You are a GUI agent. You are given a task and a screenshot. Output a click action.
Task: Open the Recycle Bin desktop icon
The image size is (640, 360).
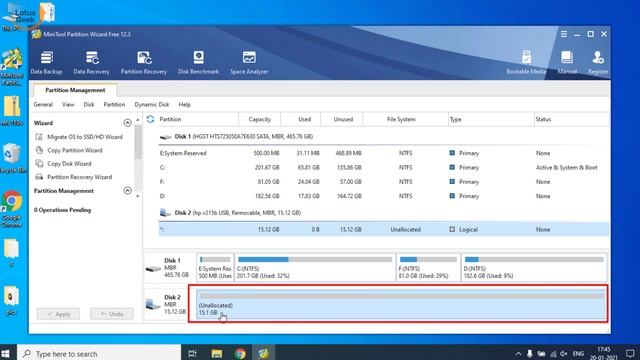11,159
